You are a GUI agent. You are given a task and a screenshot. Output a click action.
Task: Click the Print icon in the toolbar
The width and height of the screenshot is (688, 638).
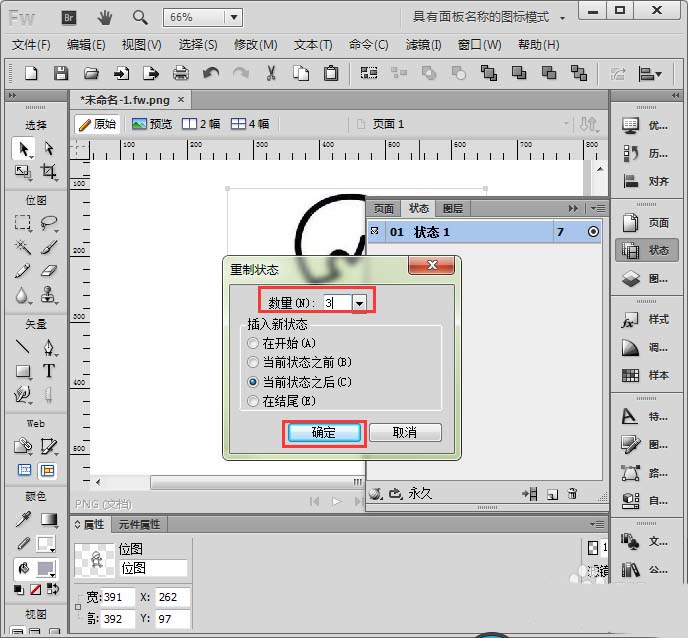point(181,73)
